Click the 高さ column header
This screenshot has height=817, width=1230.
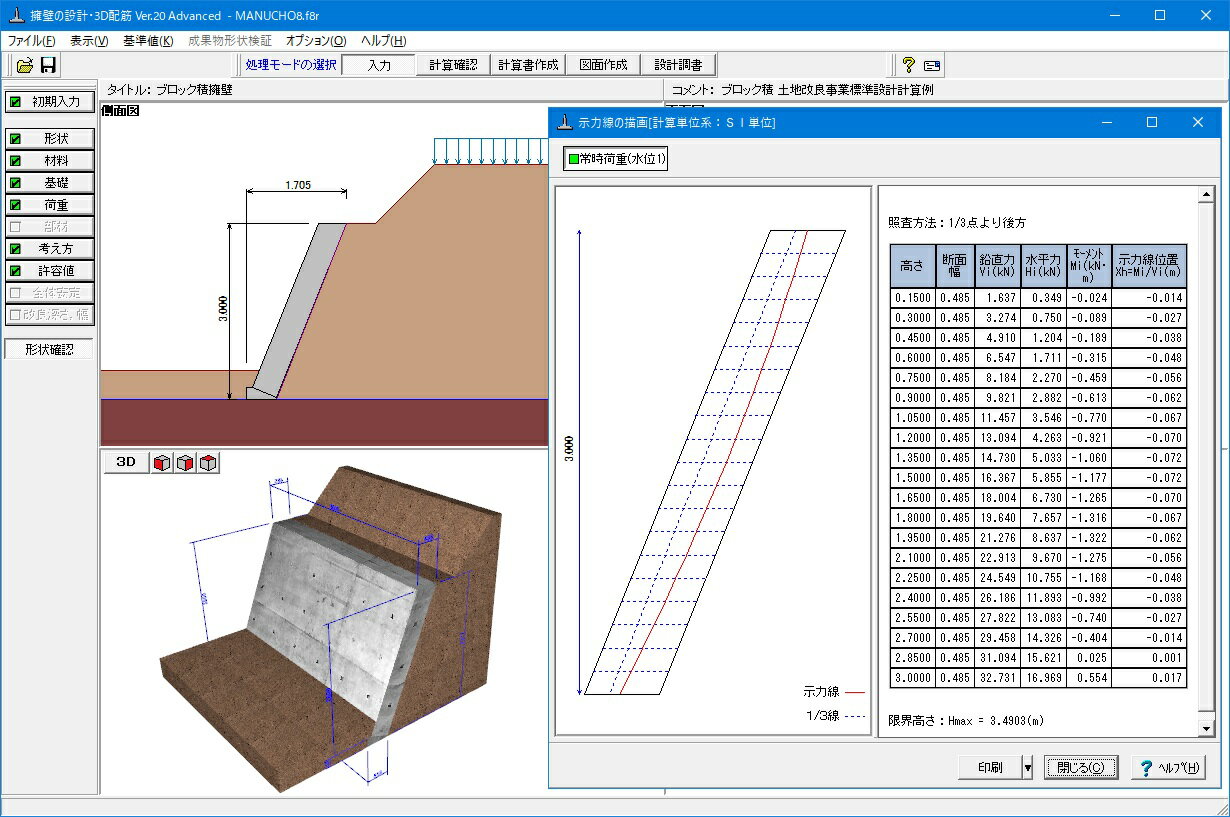pos(913,266)
